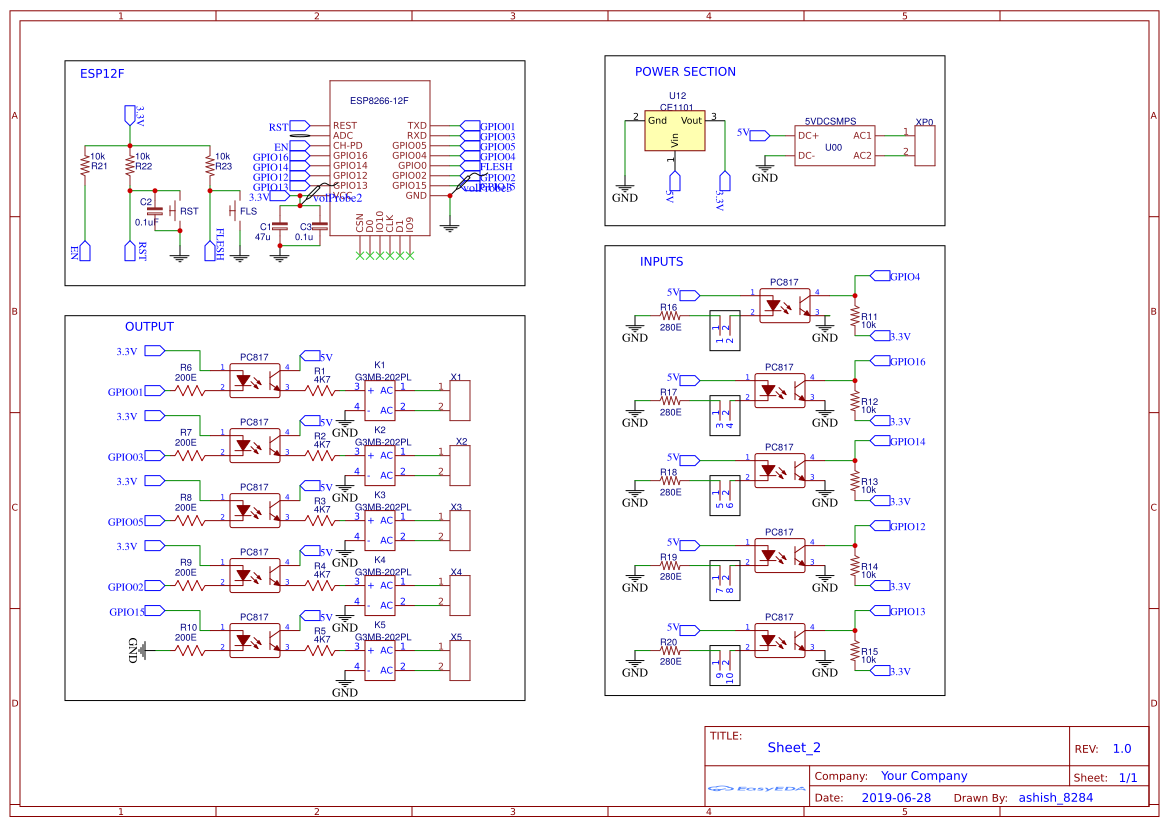Viewport: 1169px width, 827px height.
Task: Click the EasyEDA logo in title block
Action: (755, 789)
